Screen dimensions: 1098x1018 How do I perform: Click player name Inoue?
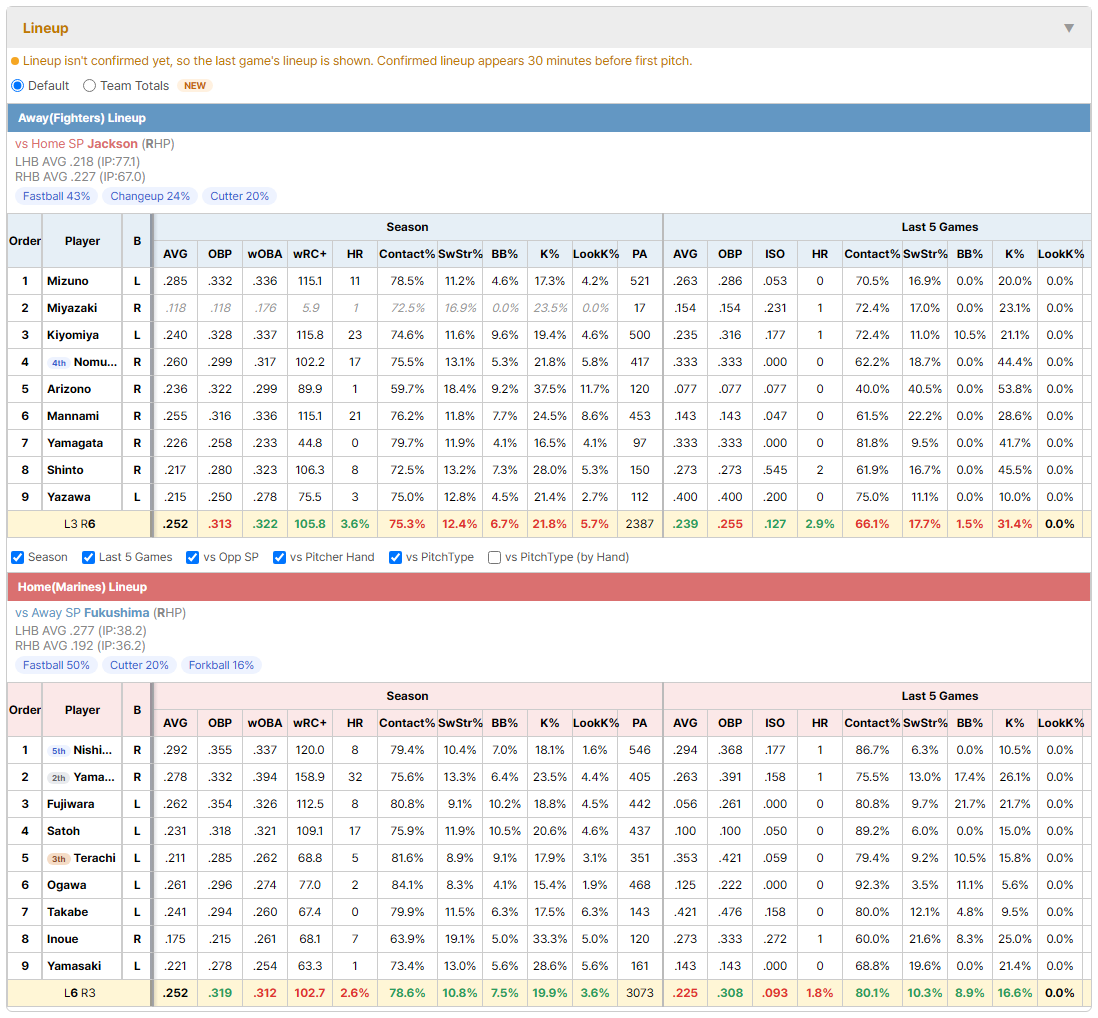[x=63, y=939]
